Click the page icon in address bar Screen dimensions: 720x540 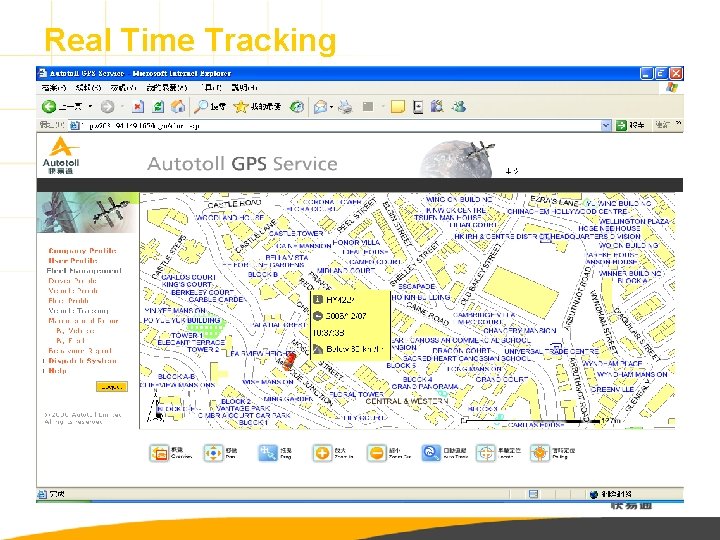click(x=75, y=125)
